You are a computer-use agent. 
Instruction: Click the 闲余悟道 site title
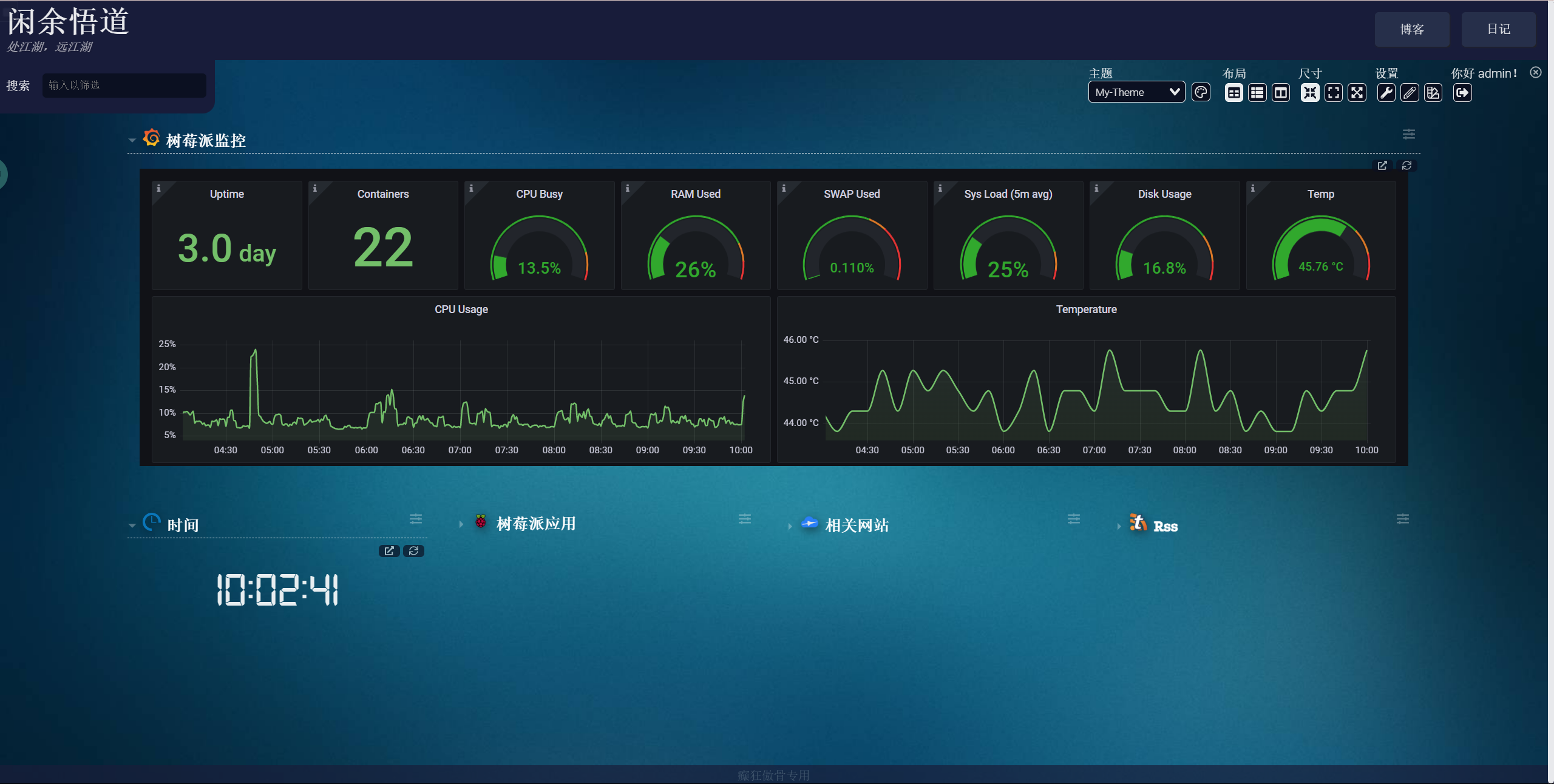tap(68, 22)
